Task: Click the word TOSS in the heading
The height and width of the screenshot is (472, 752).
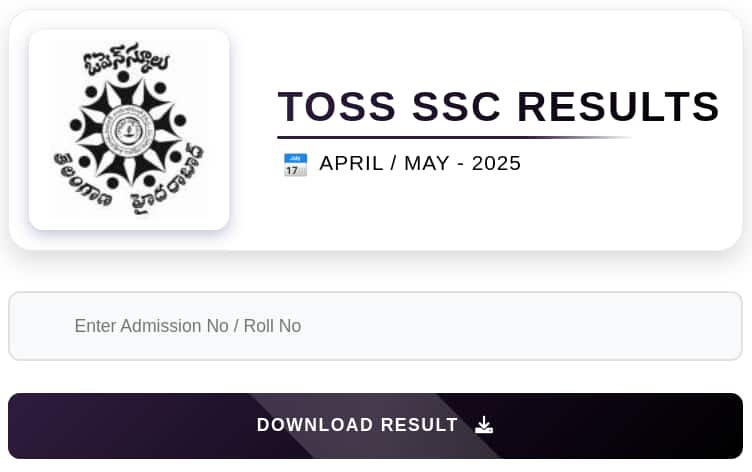Action: (337, 106)
